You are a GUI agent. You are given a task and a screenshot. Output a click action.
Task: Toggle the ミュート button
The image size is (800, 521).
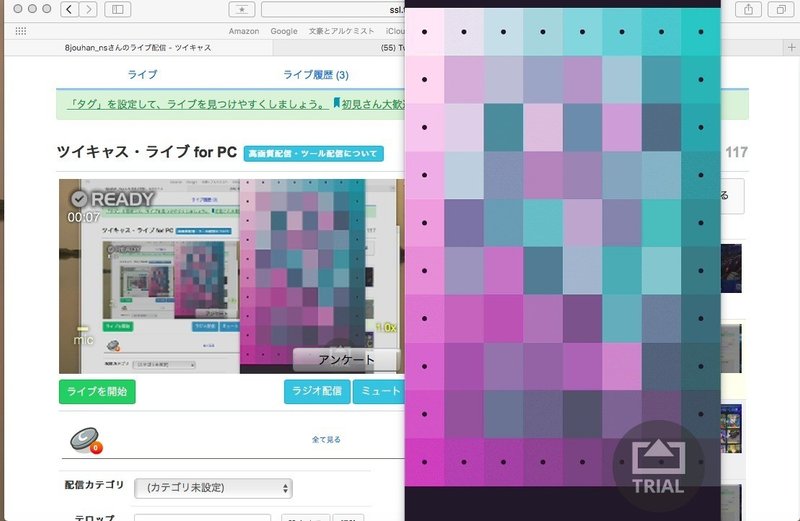(379, 391)
